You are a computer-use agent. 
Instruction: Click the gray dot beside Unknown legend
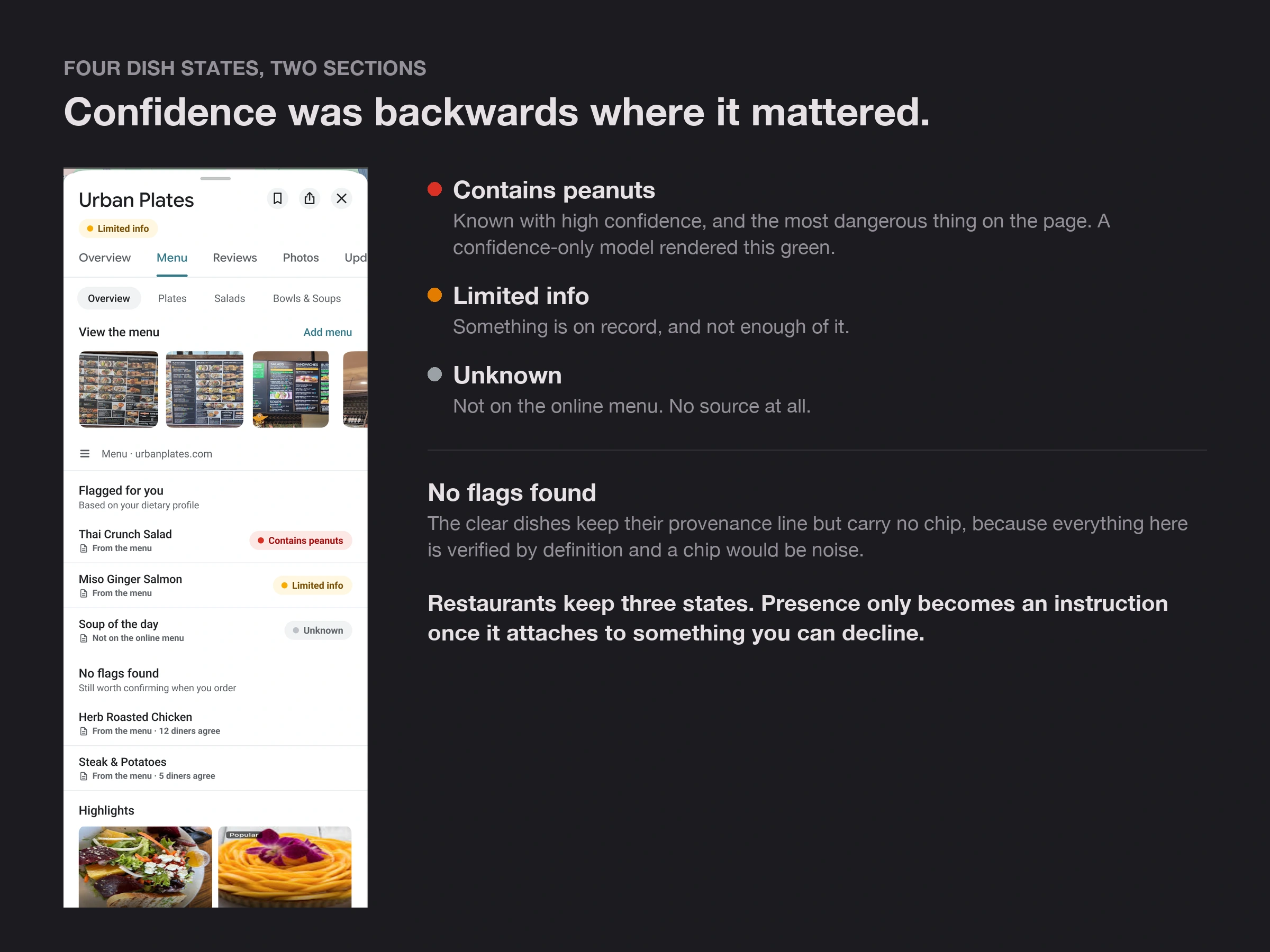[x=434, y=374]
